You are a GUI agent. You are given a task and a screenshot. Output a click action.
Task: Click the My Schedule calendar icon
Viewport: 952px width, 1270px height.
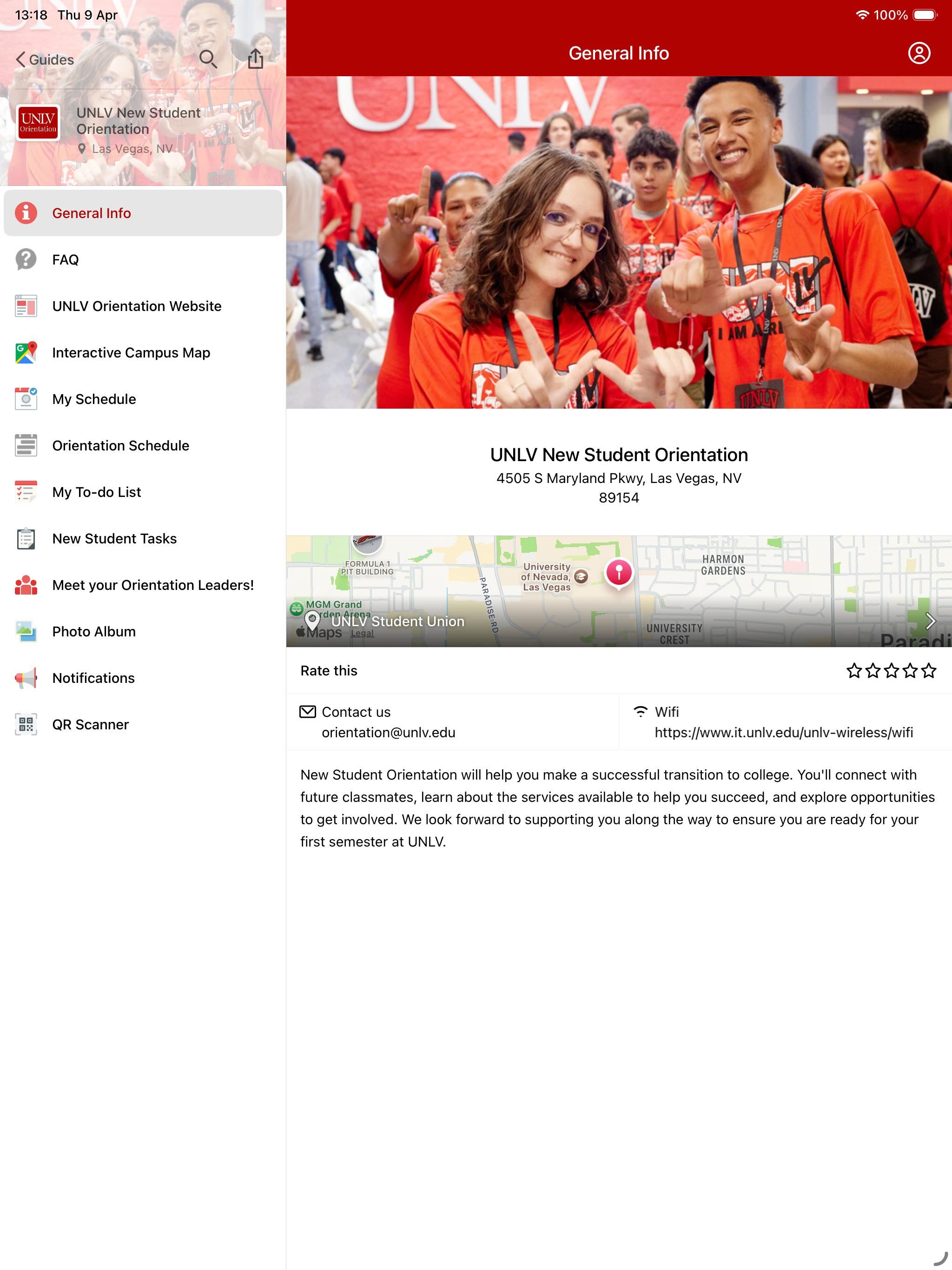[x=26, y=399]
